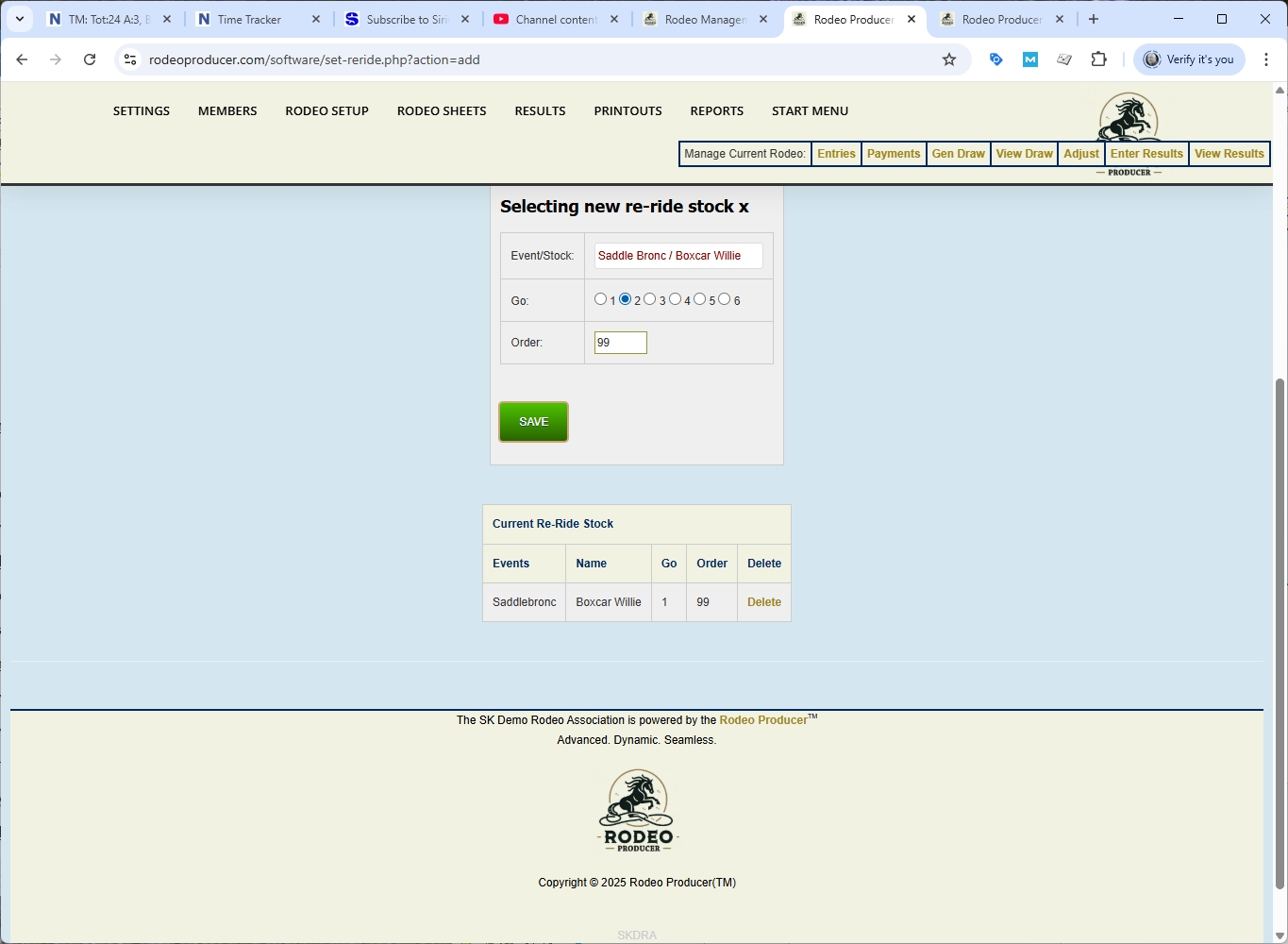Bookmark this page with the star icon
This screenshot has width=1288, height=944.
click(x=948, y=59)
